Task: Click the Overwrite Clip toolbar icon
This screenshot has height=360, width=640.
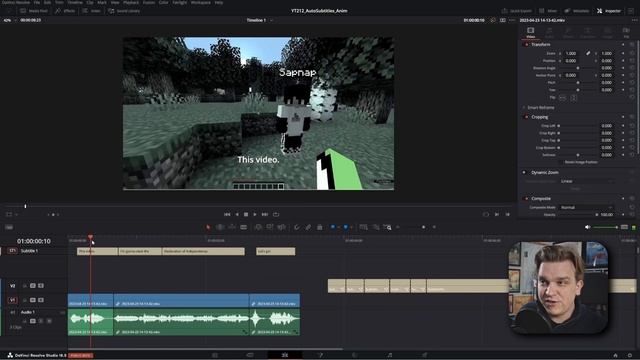Action: 270,227
